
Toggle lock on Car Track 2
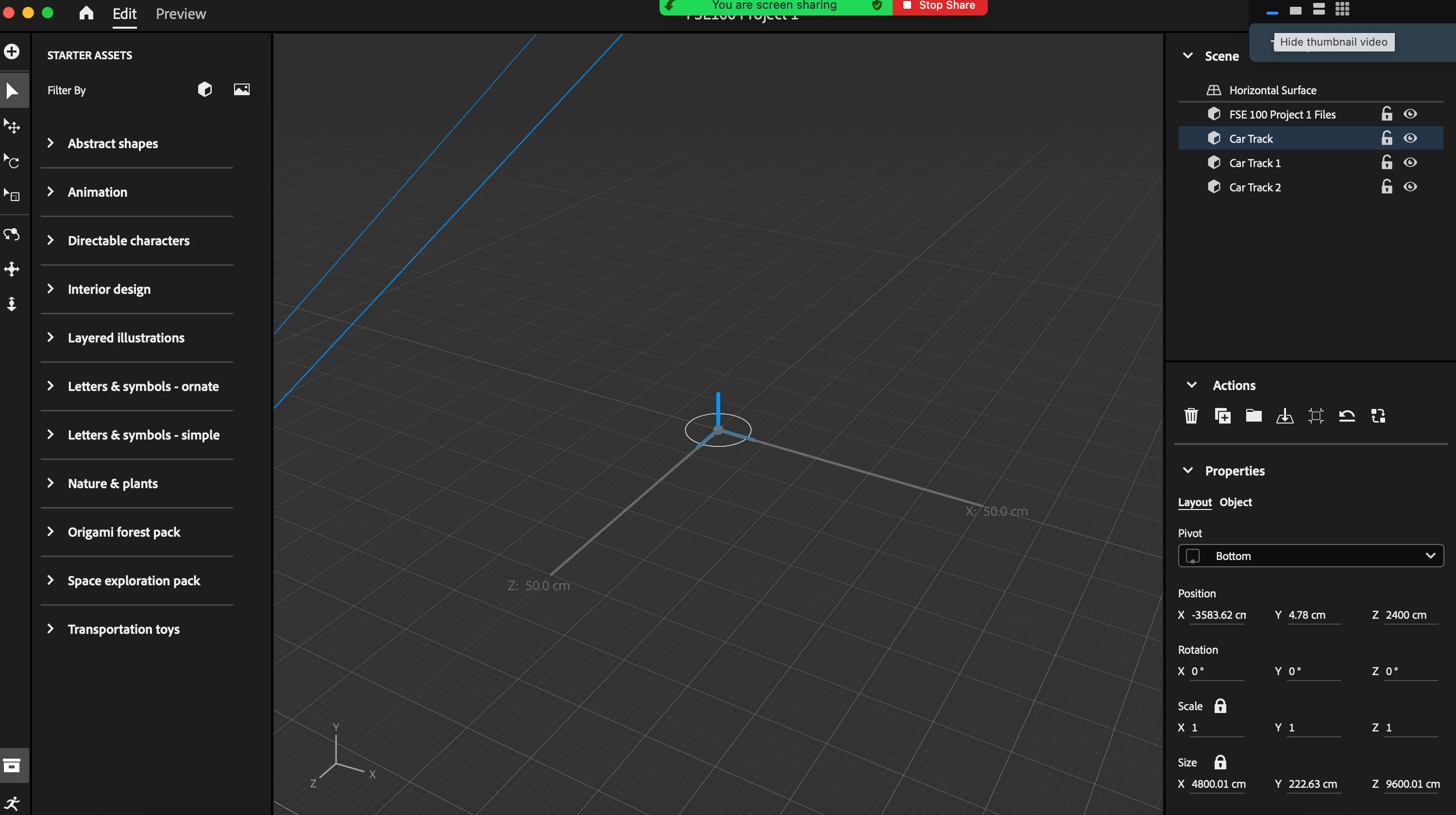click(1386, 187)
